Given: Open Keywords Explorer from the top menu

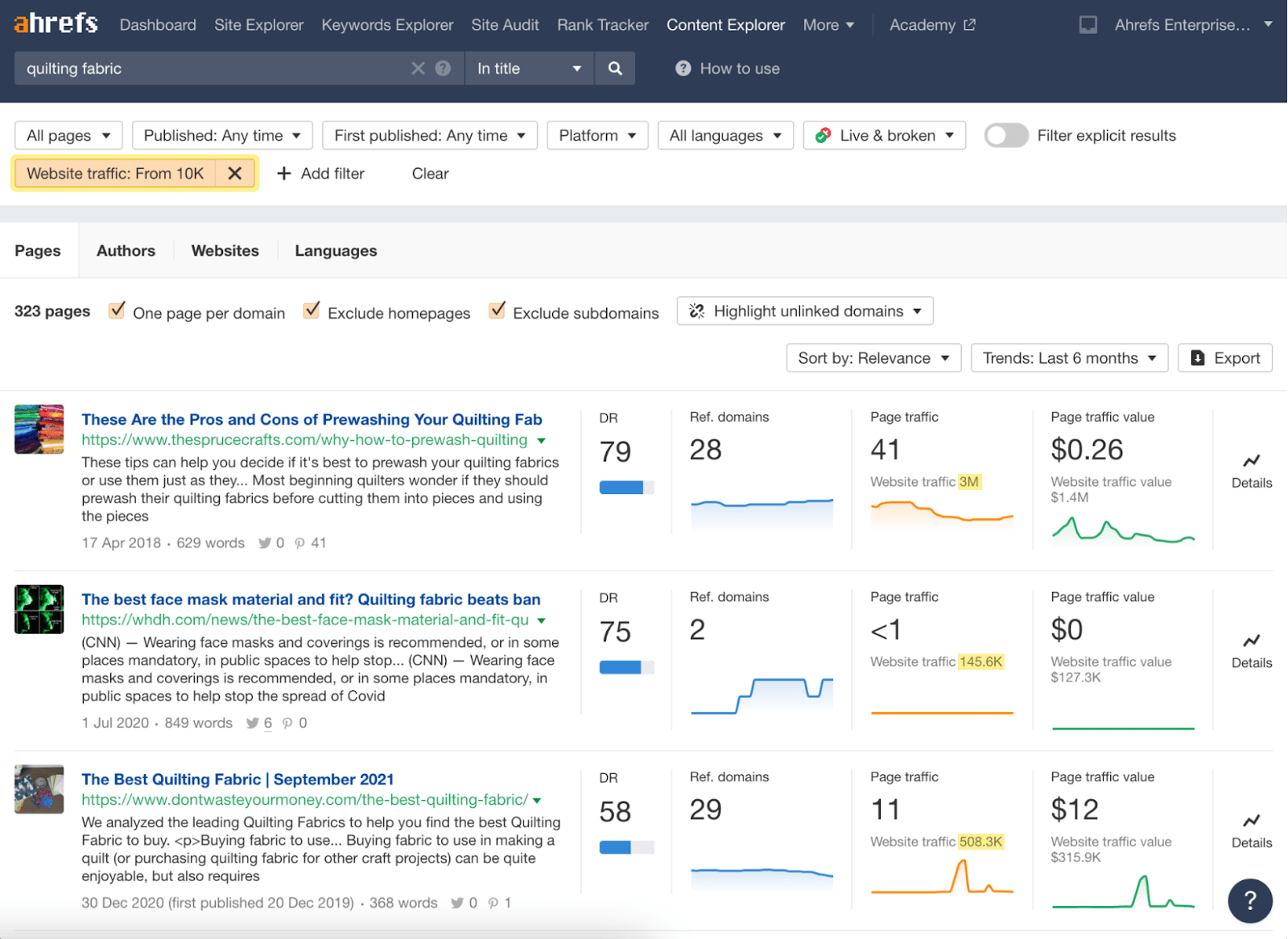Looking at the screenshot, I should point(387,24).
